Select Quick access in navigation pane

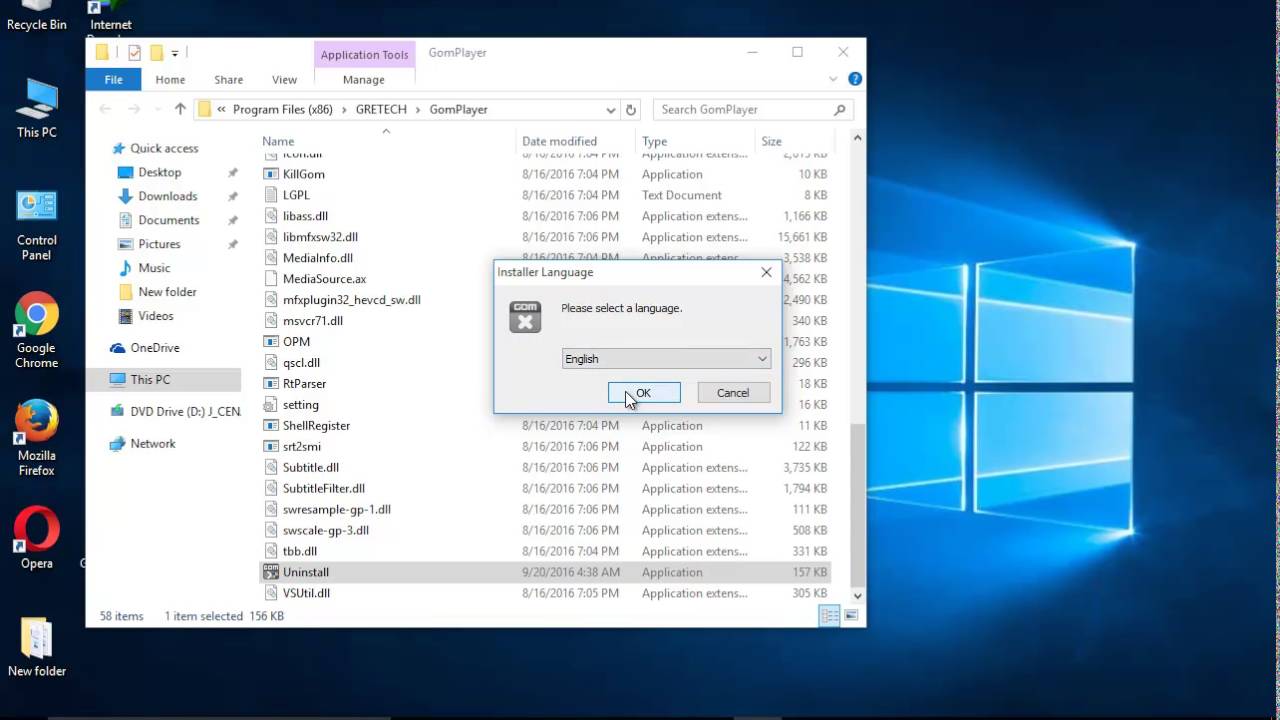164,148
